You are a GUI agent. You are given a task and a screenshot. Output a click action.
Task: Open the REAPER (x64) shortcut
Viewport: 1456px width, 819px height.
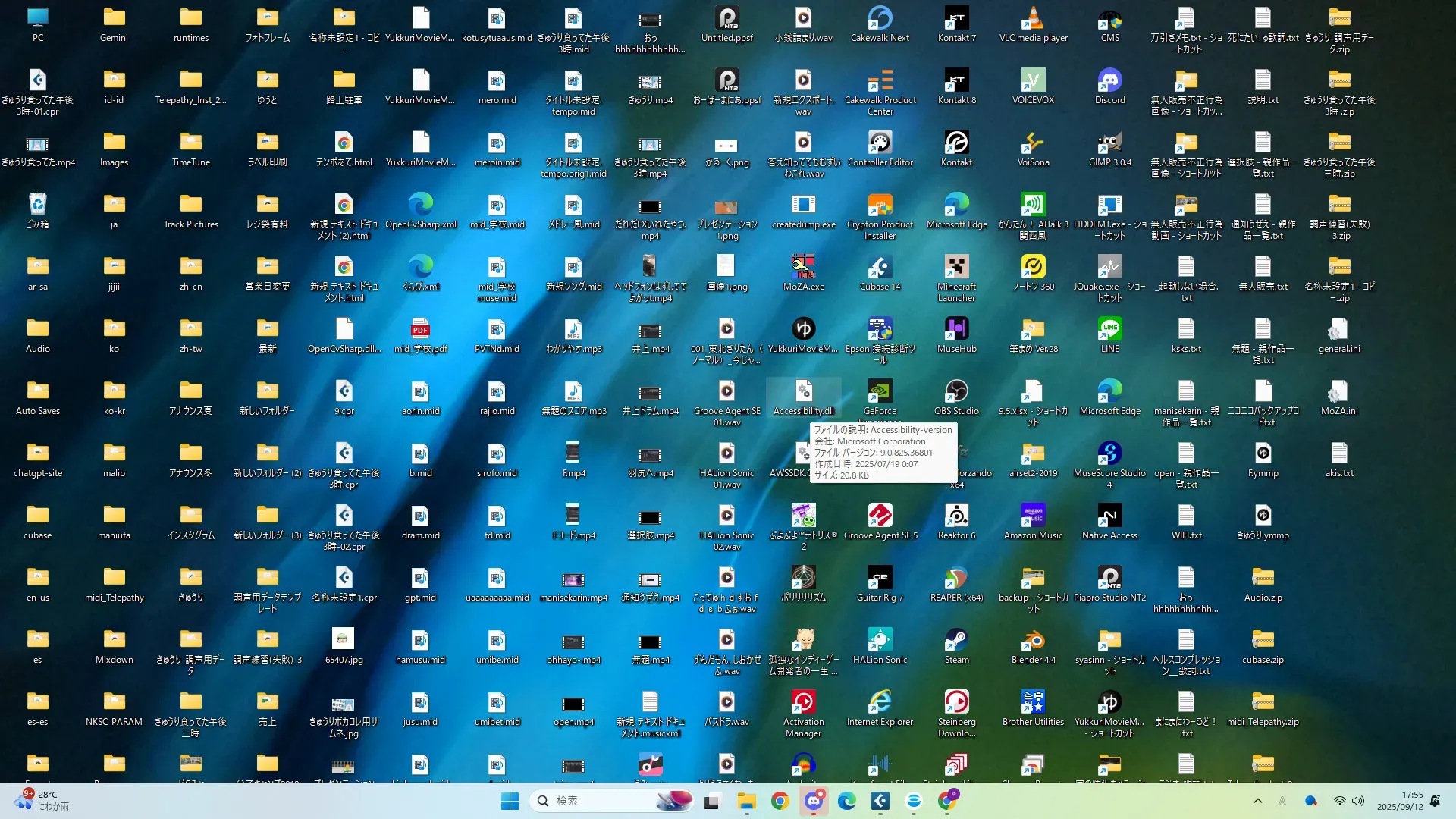pos(956,579)
